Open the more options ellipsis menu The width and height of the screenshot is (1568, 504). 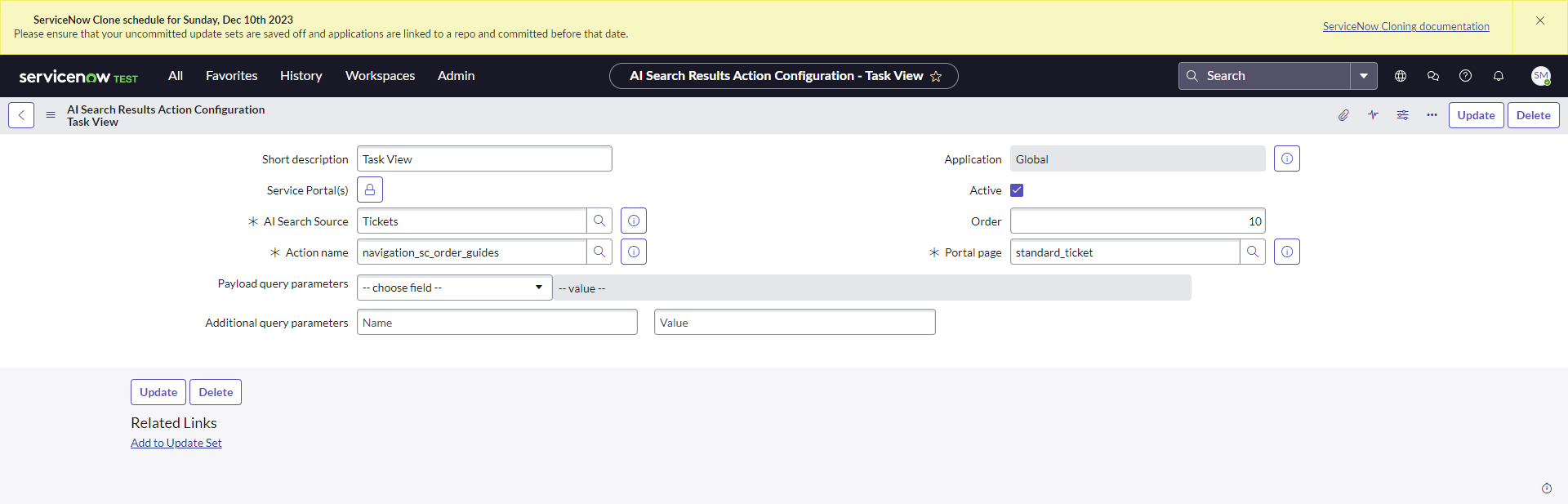point(1432,115)
